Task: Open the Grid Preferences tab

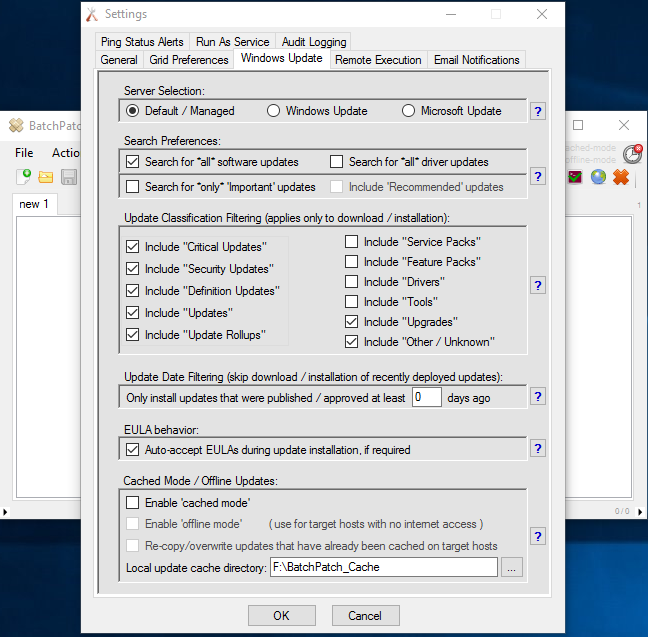Action: point(189,60)
